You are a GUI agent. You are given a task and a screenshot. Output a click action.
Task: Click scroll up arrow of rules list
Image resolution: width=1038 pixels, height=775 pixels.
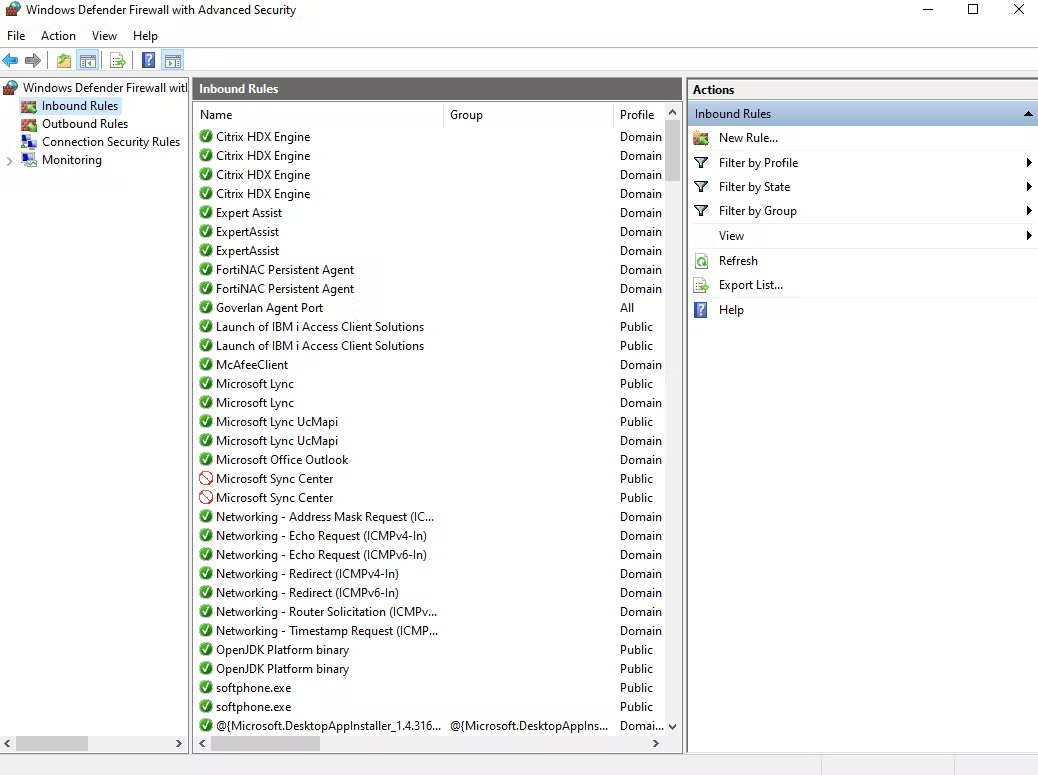[673, 113]
